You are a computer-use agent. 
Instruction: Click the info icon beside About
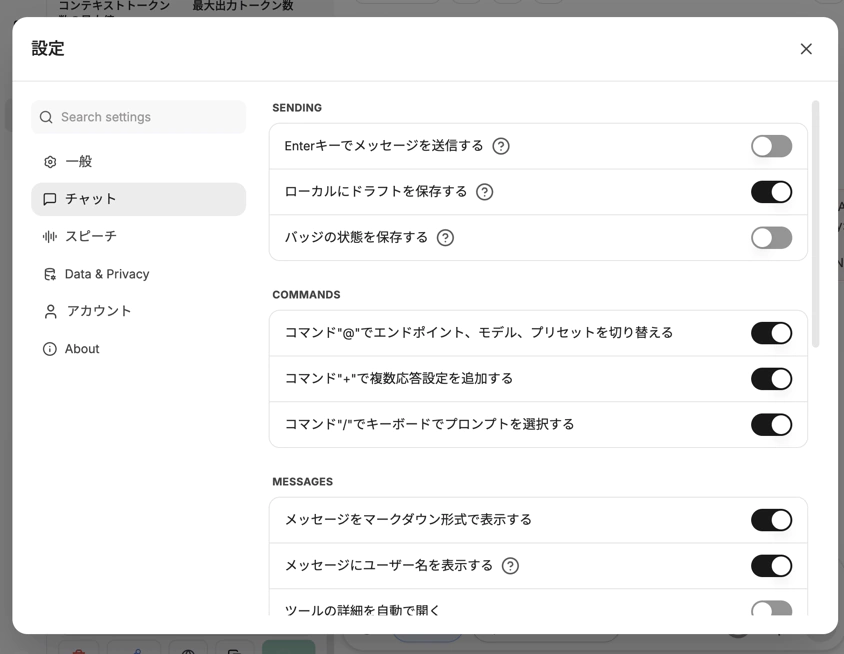click(x=50, y=349)
